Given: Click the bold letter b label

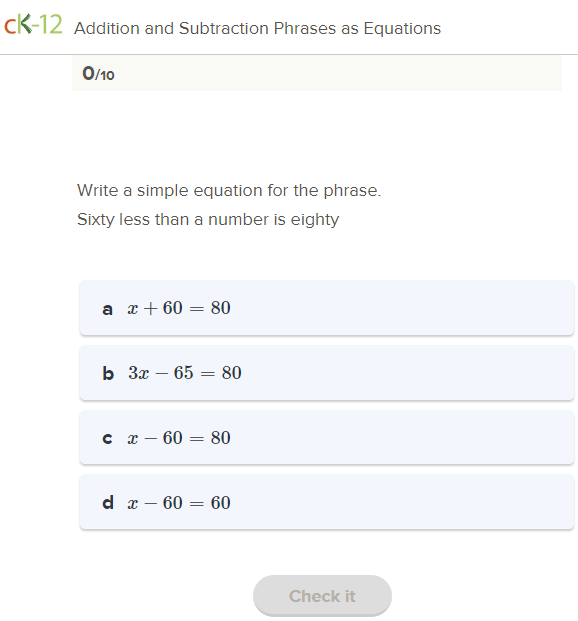Looking at the screenshot, I should tap(108, 373).
